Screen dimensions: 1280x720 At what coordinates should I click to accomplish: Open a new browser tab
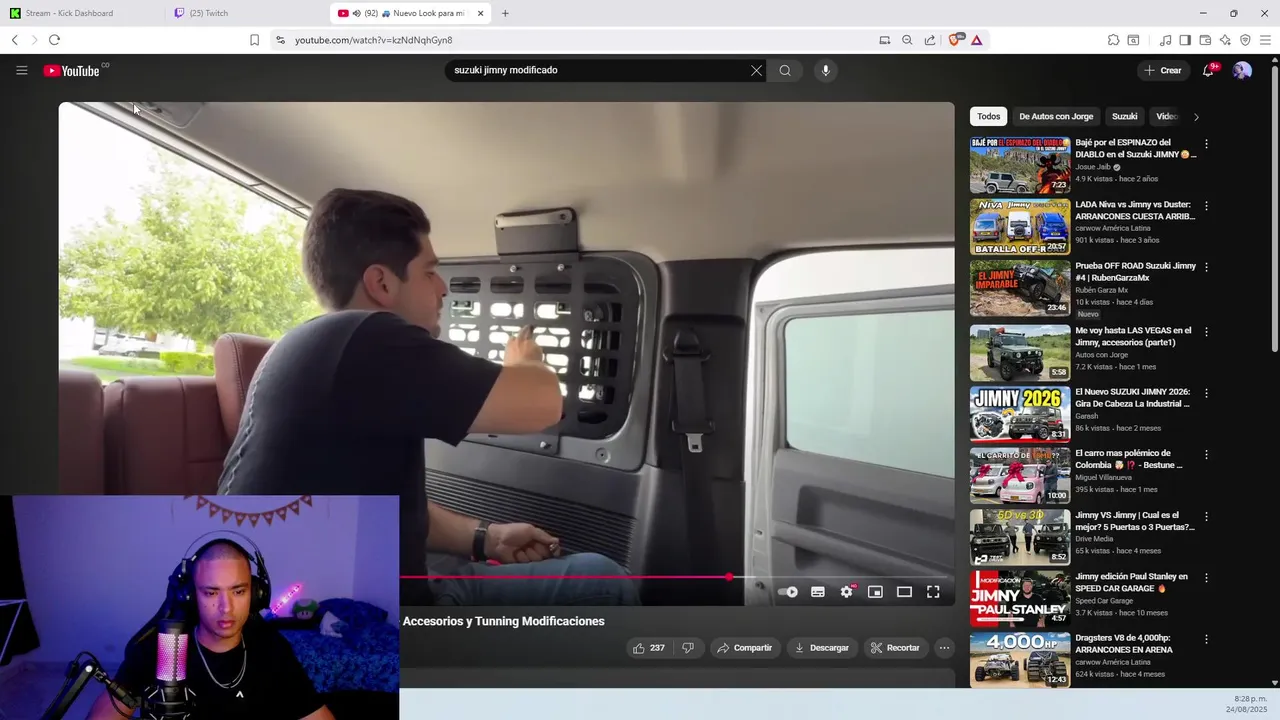click(x=505, y=13)
